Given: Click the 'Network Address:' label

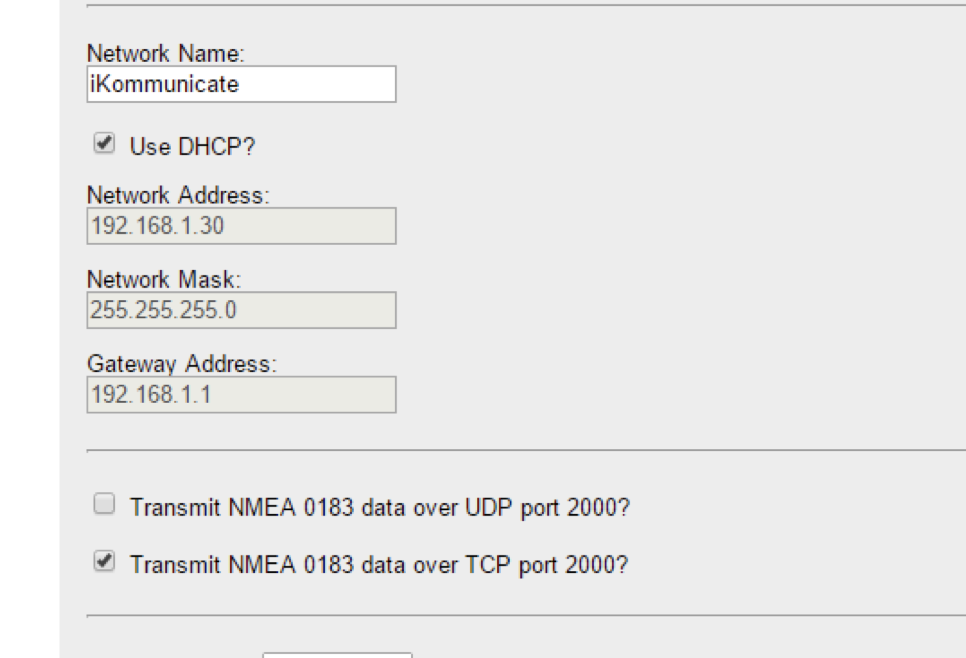Looking at the screenshot, I should (179, 195).
